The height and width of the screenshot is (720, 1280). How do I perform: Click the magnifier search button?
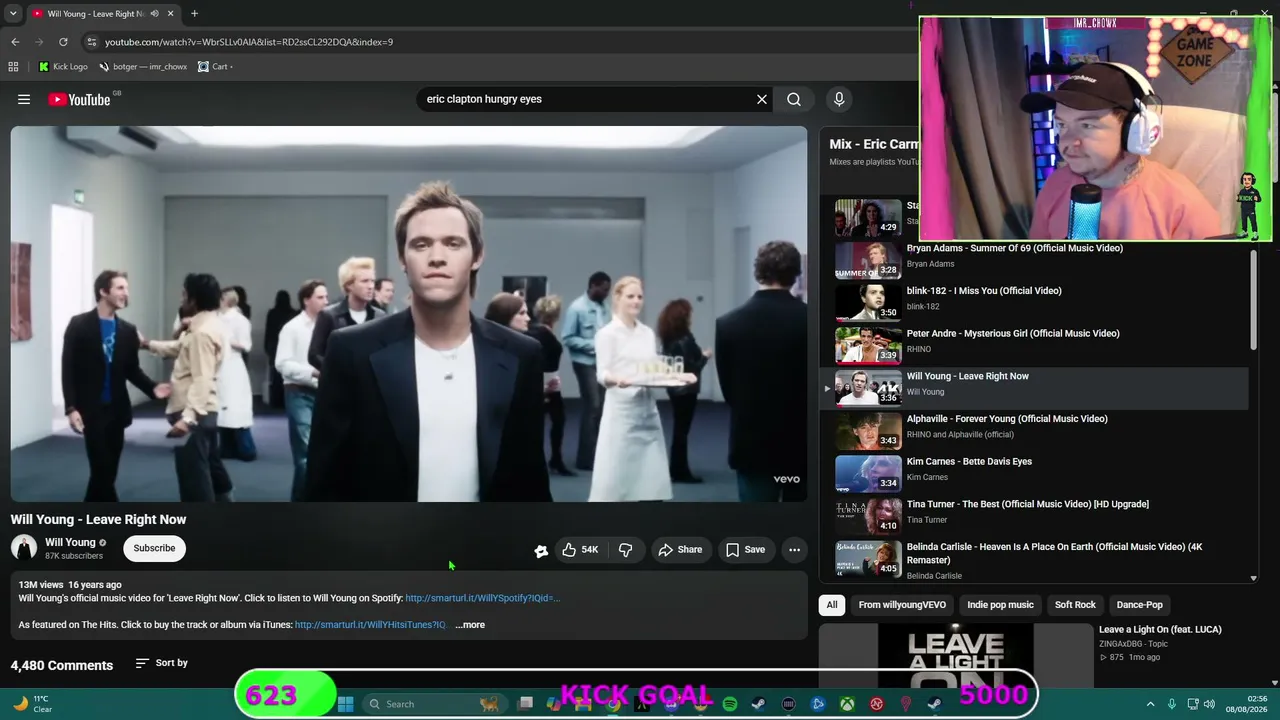[794, 99]
